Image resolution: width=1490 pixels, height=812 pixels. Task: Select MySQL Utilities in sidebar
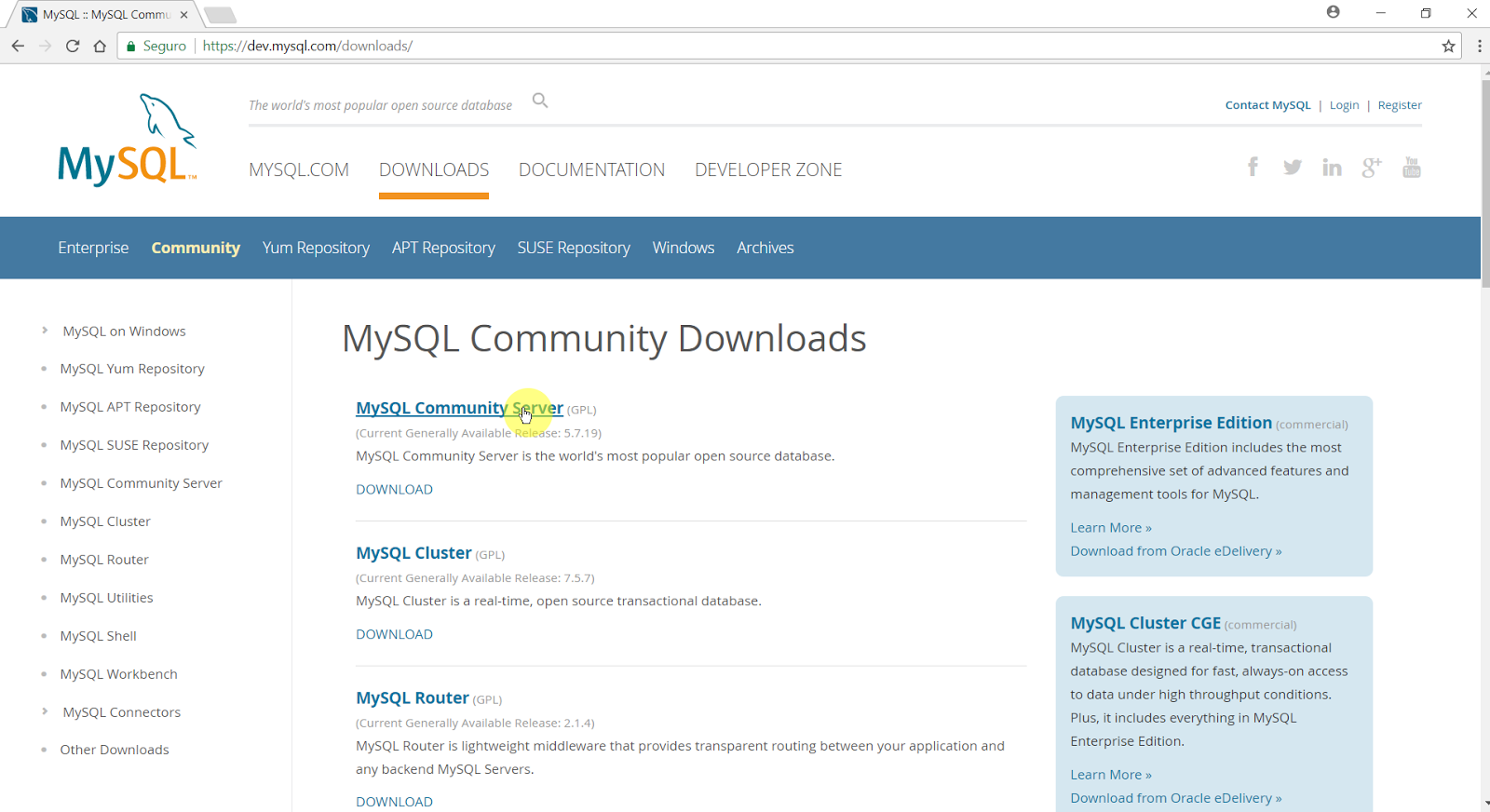106,598
